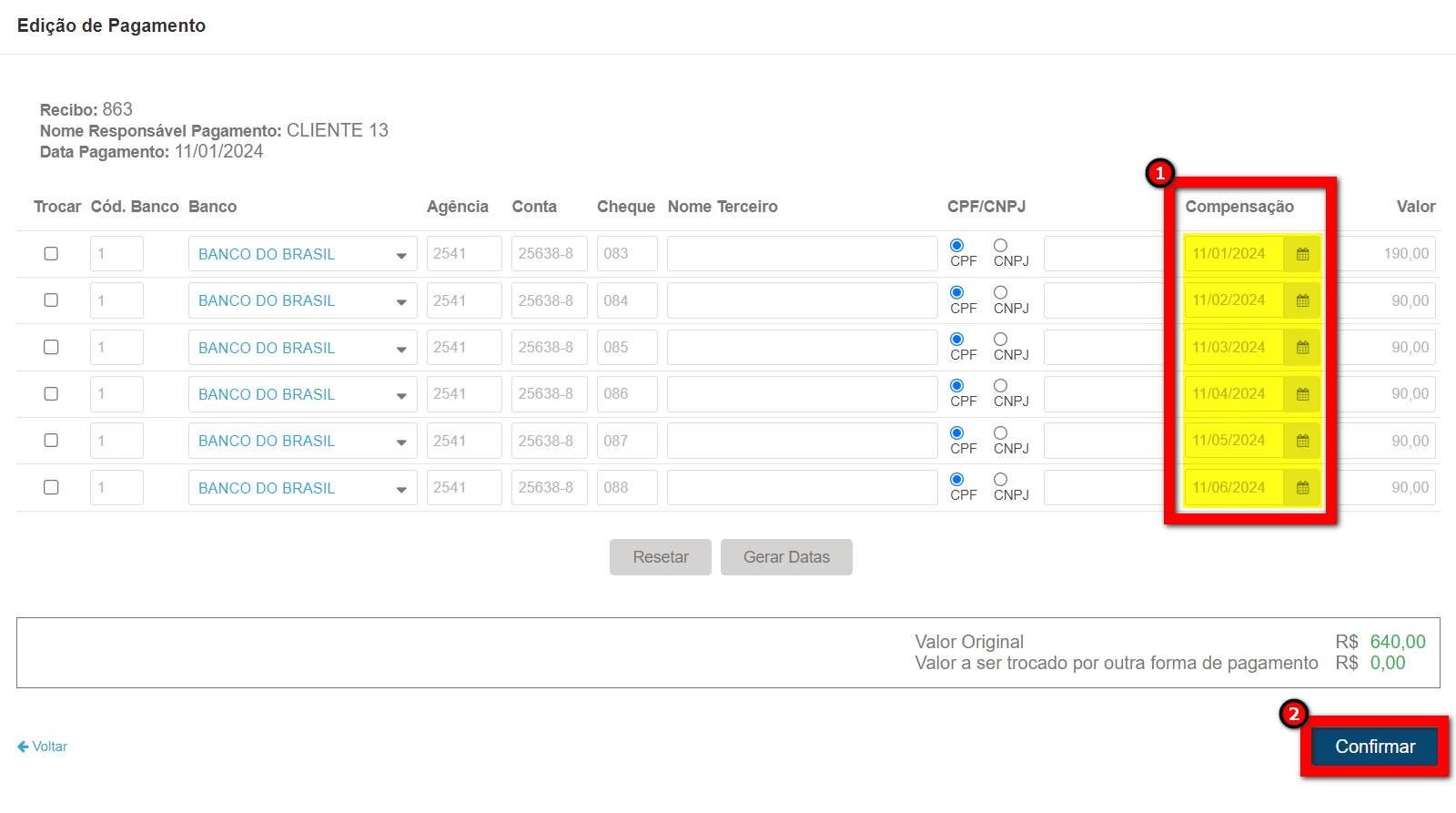Go back using the Voltar link

click(x=43, y=747)
